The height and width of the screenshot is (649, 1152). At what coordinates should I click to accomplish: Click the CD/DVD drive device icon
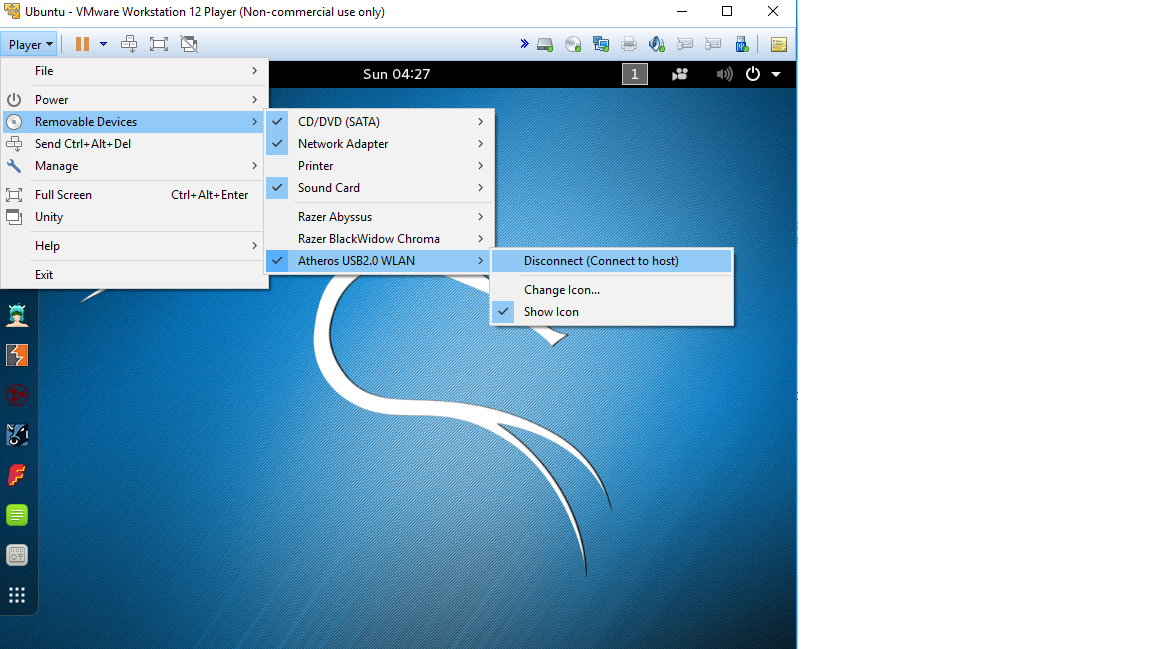pos(573,45)
